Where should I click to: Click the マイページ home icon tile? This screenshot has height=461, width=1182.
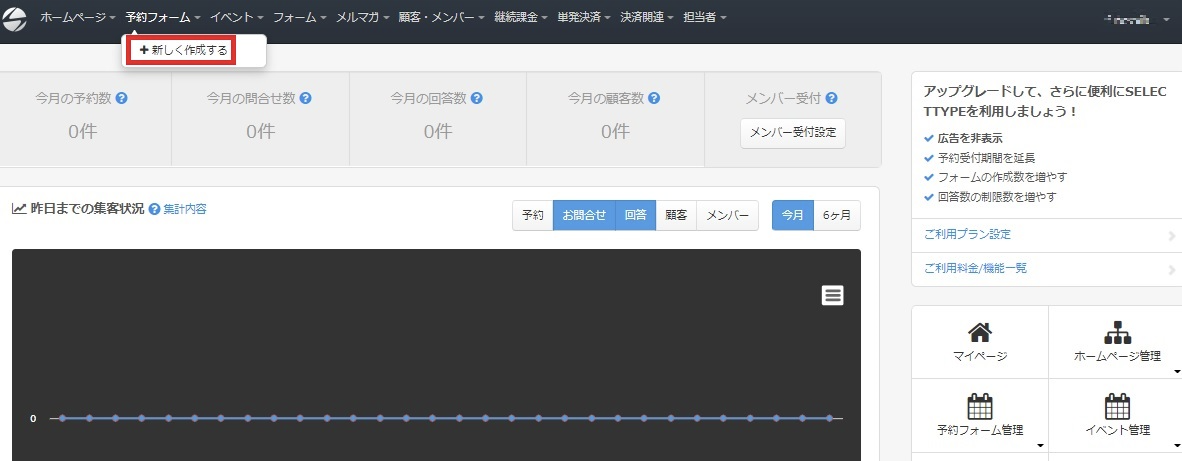tap(979, 341)
